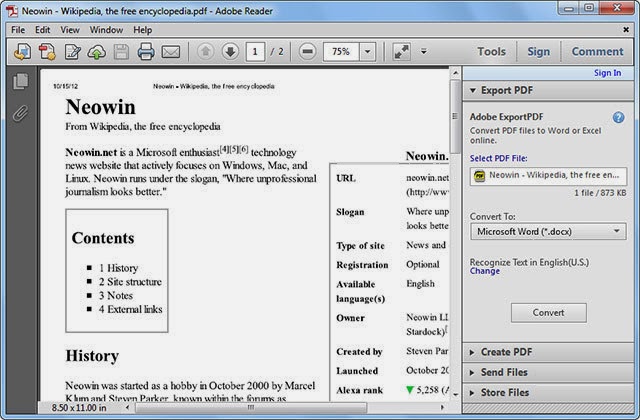
Task: Click the '4 External links' contents entry
Action: tap(130, 309)
